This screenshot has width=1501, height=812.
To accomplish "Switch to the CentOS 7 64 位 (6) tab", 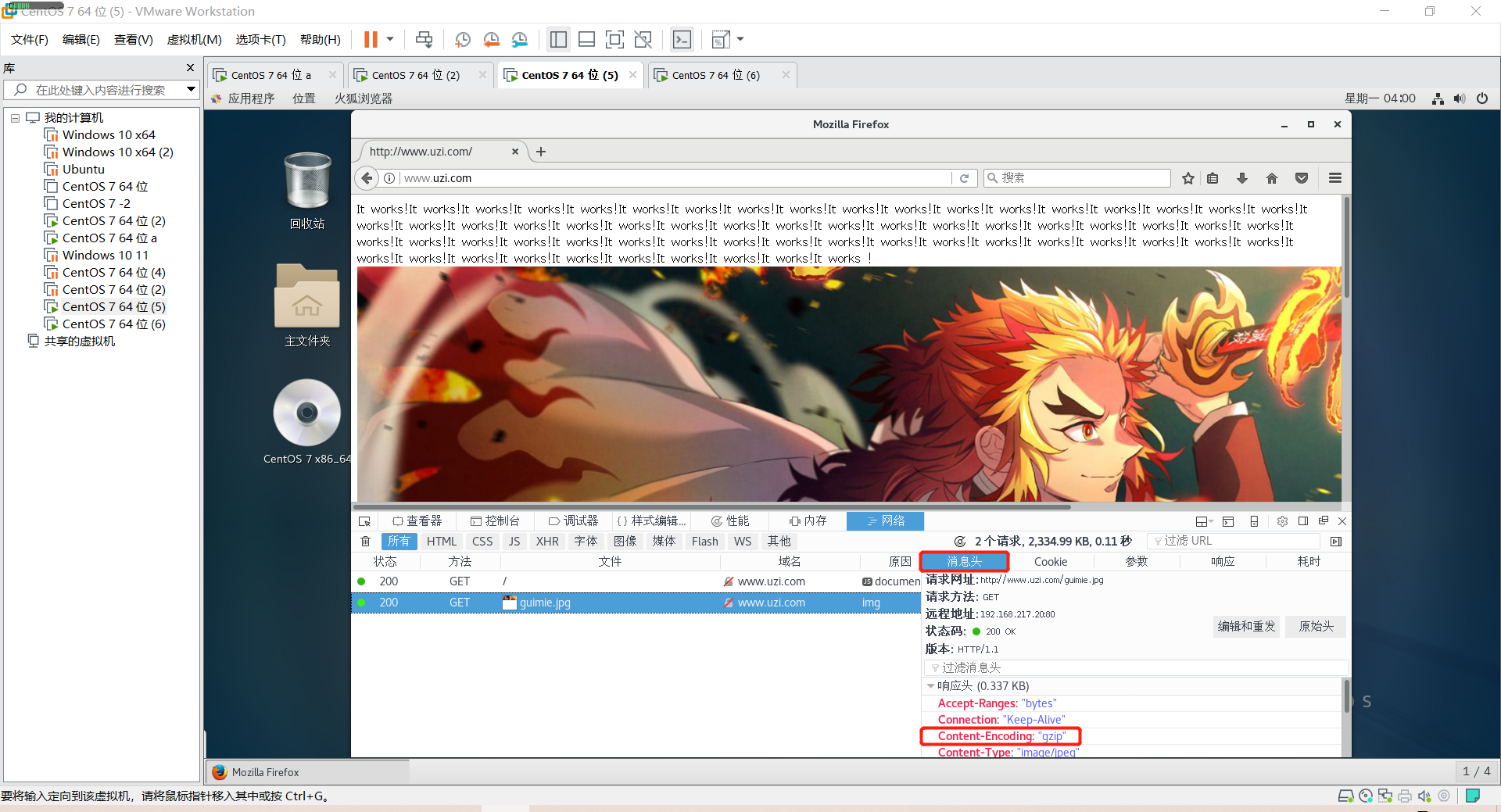I will tap(715, 75).
